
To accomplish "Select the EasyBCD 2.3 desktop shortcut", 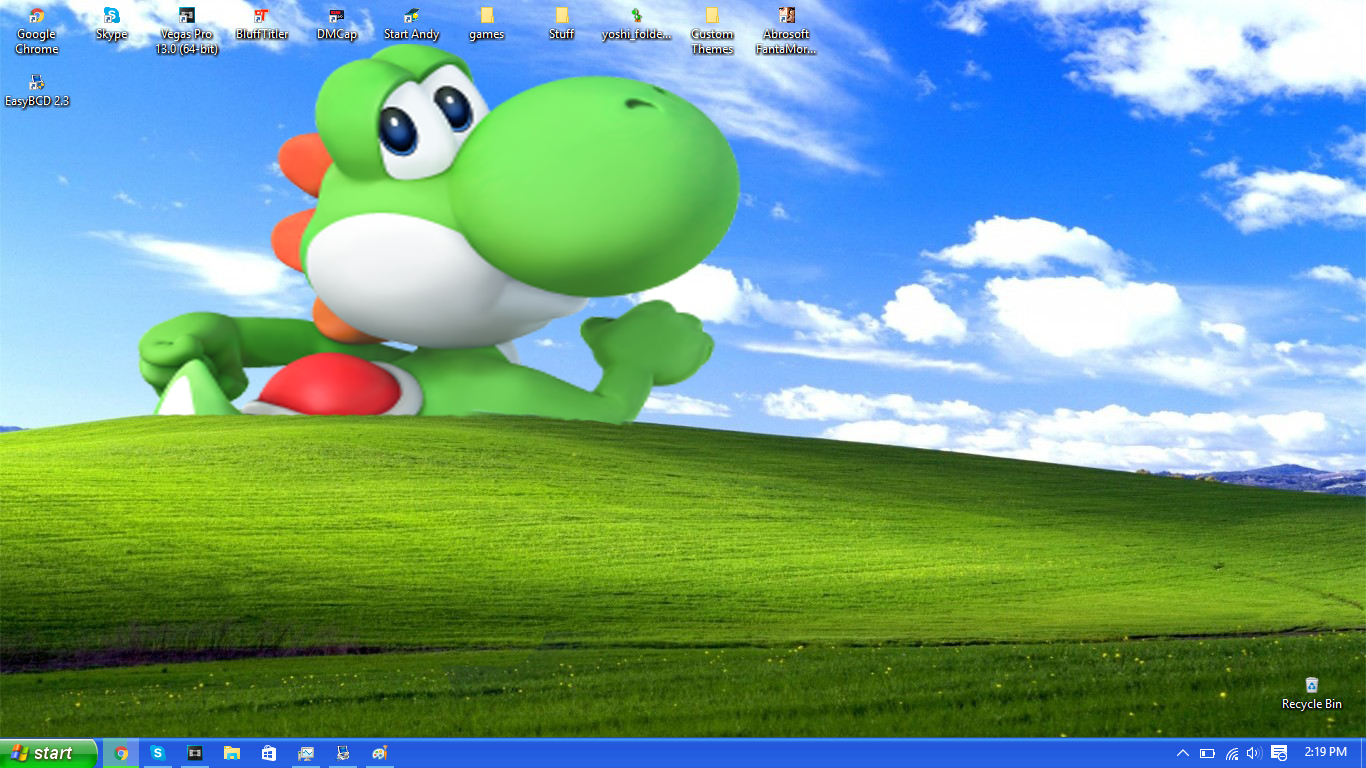I will 37,91.
